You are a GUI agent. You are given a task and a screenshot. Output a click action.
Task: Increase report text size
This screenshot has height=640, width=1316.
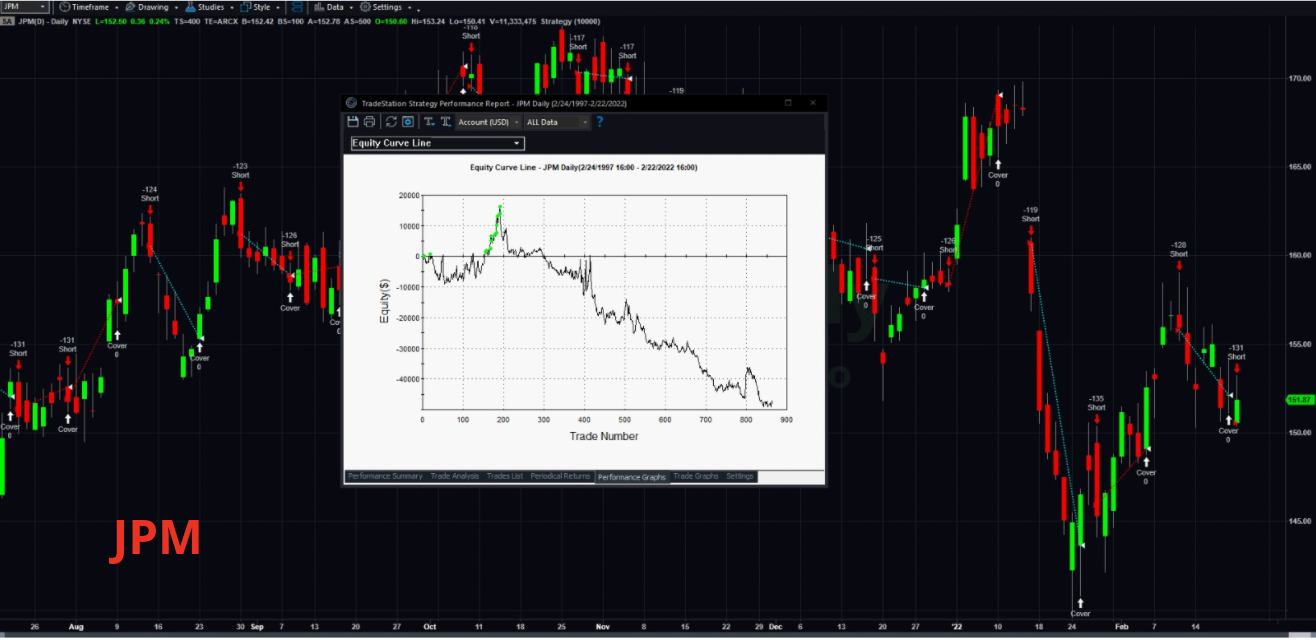coord(444,122)
